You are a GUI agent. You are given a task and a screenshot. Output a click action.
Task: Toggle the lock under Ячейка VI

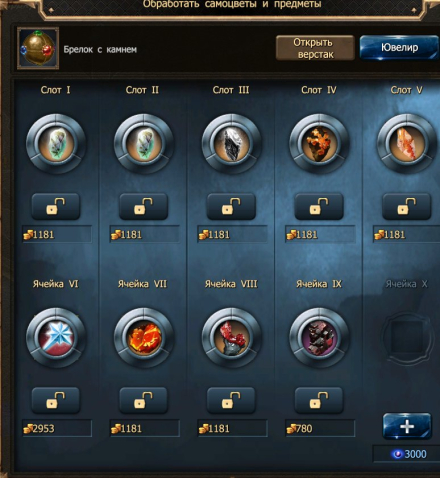coord(56,400)
